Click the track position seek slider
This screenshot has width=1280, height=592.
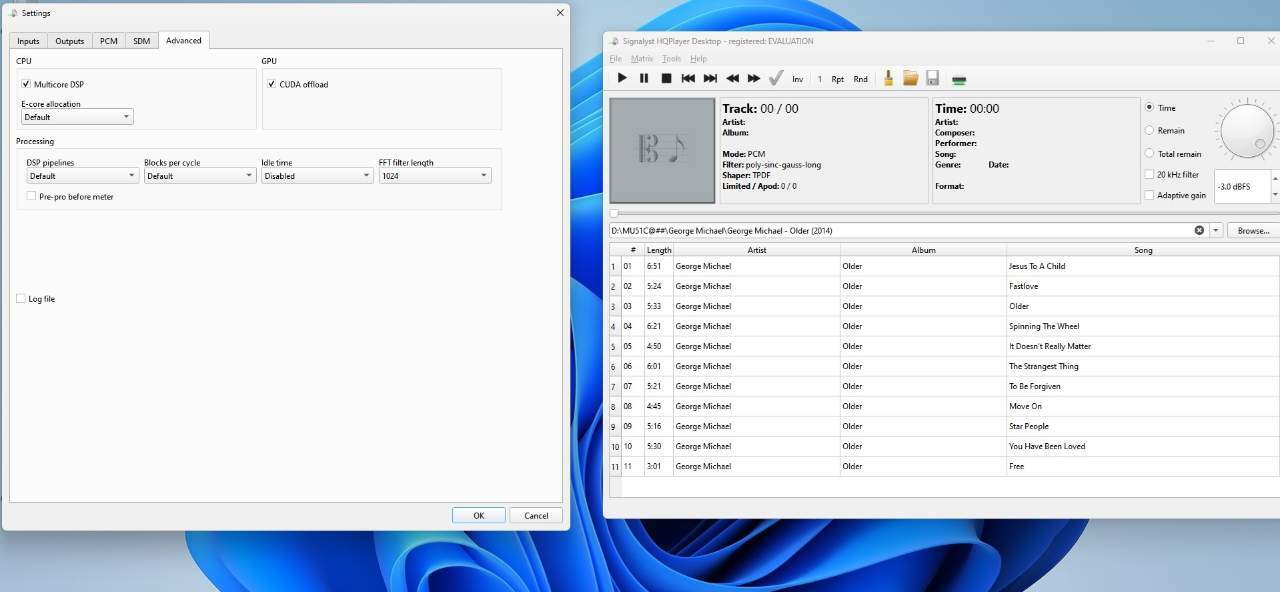(x=944, y=213)
